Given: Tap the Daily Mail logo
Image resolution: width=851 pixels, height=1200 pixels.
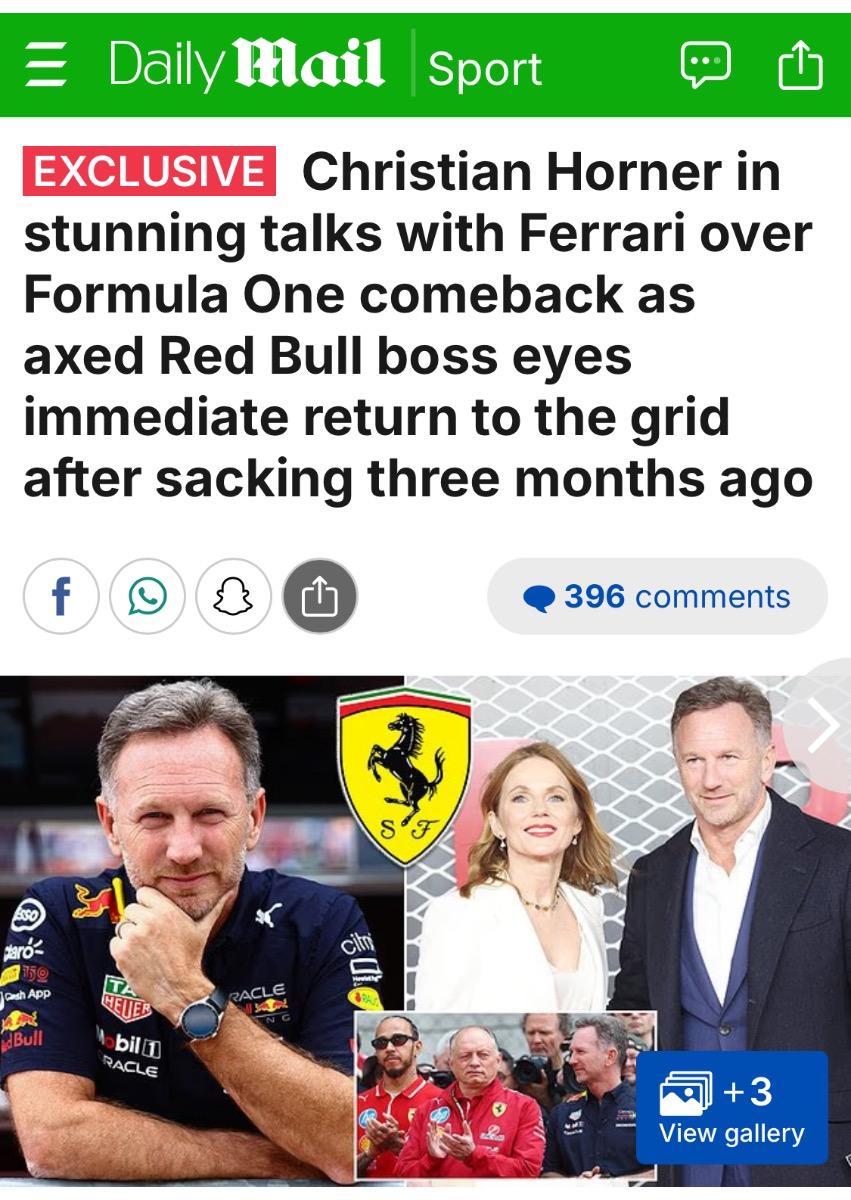Looking at the screenshot, I should coord(246,66).
